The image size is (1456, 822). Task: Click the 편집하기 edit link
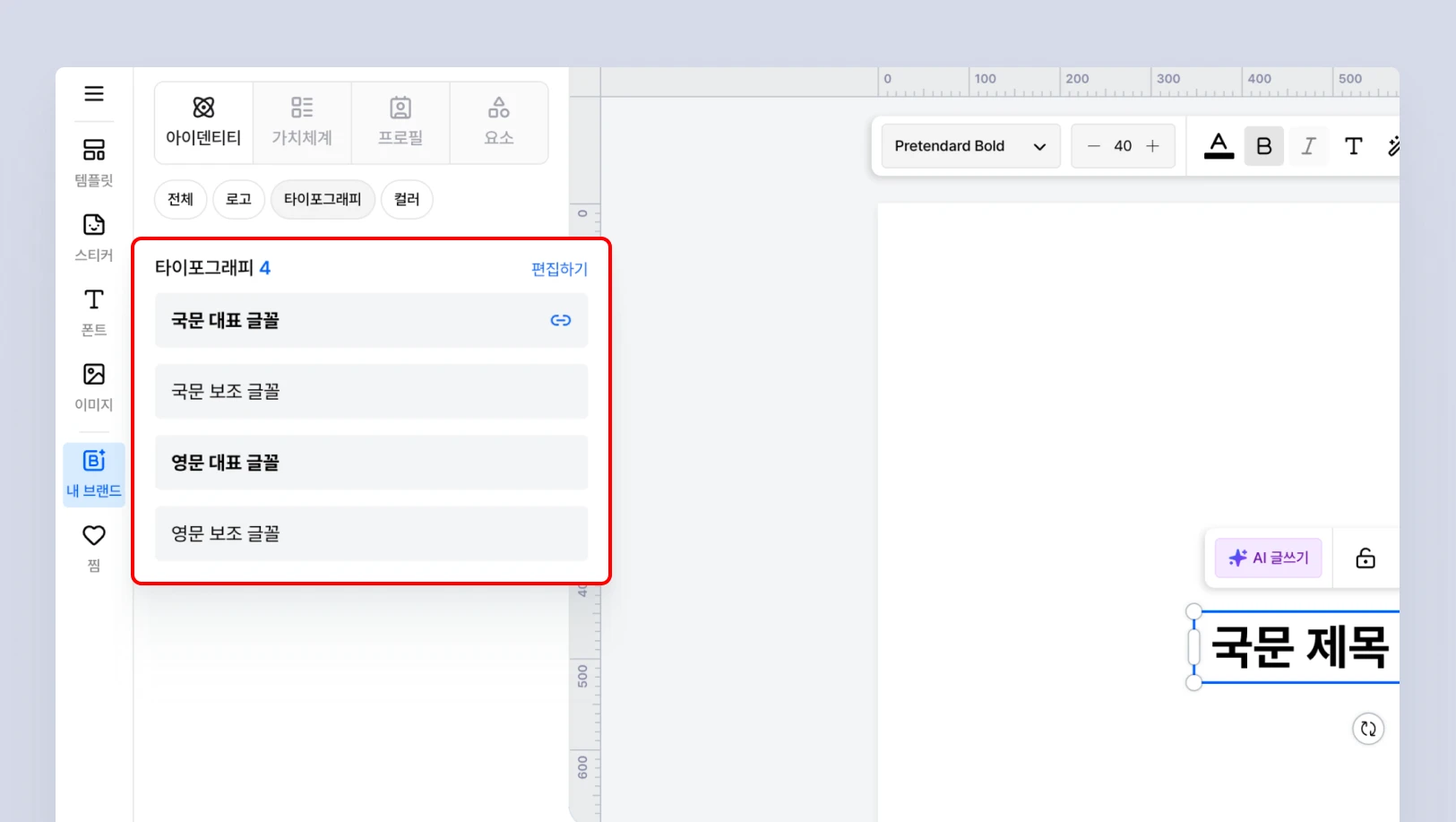(559, 269)
